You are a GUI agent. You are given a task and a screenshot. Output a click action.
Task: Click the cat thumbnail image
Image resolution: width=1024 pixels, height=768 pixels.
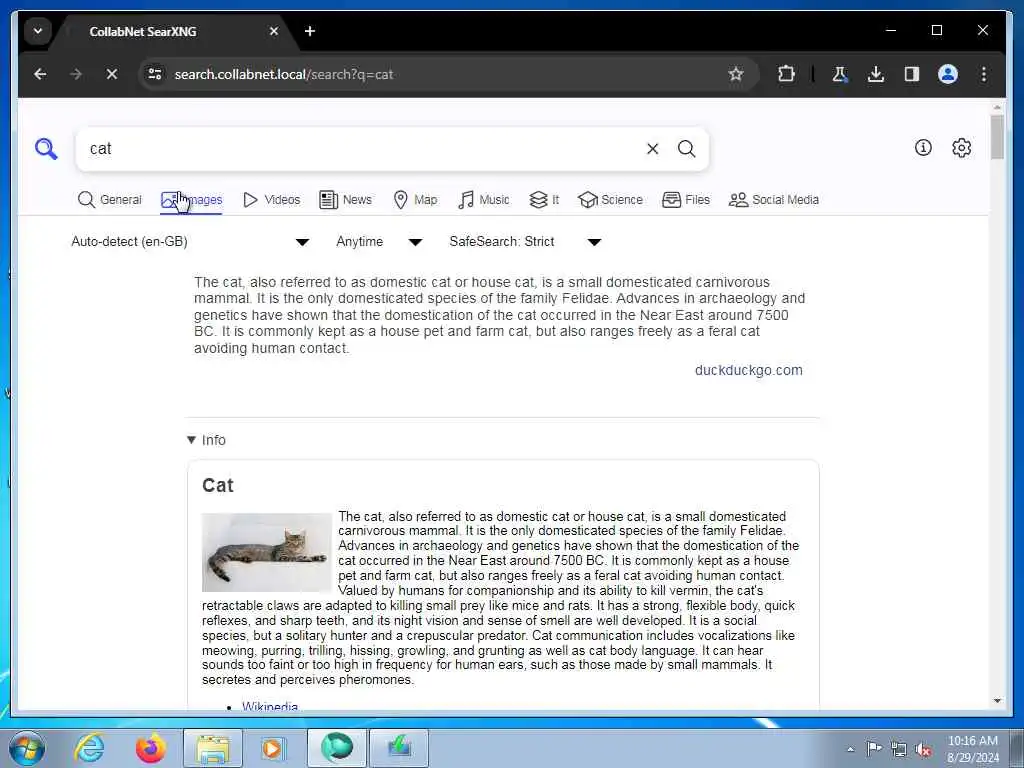266,552
